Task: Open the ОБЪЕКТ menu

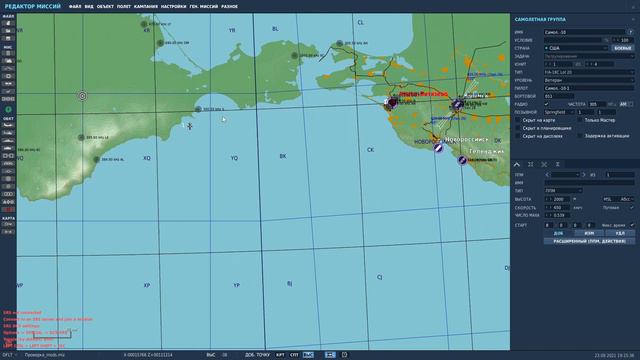Action: tap(105, 7)
